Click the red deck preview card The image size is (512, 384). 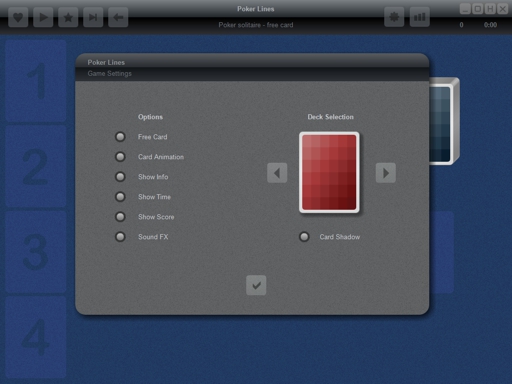[x=329, y=172]
